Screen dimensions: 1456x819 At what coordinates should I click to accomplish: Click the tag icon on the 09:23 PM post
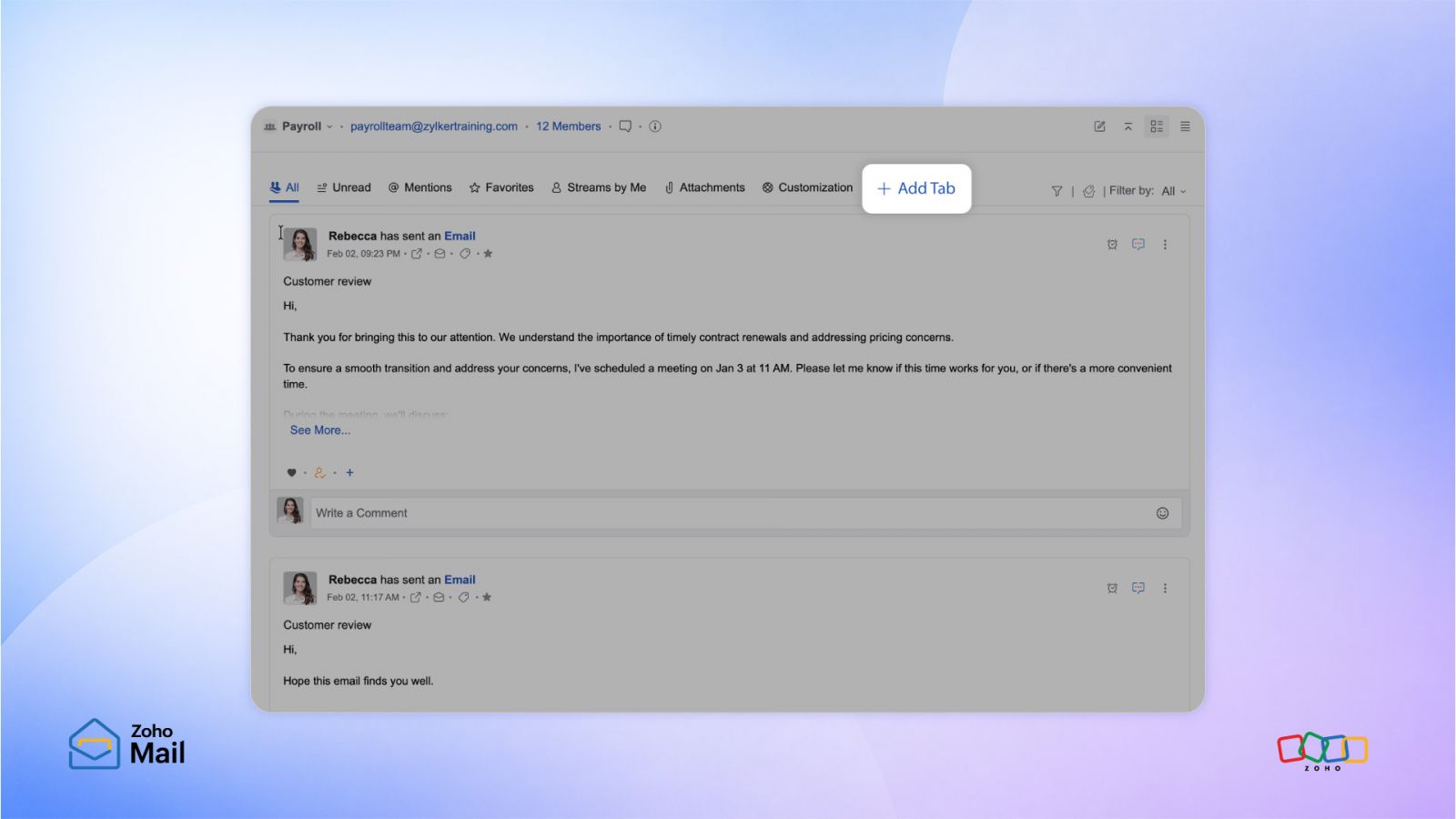465,254
